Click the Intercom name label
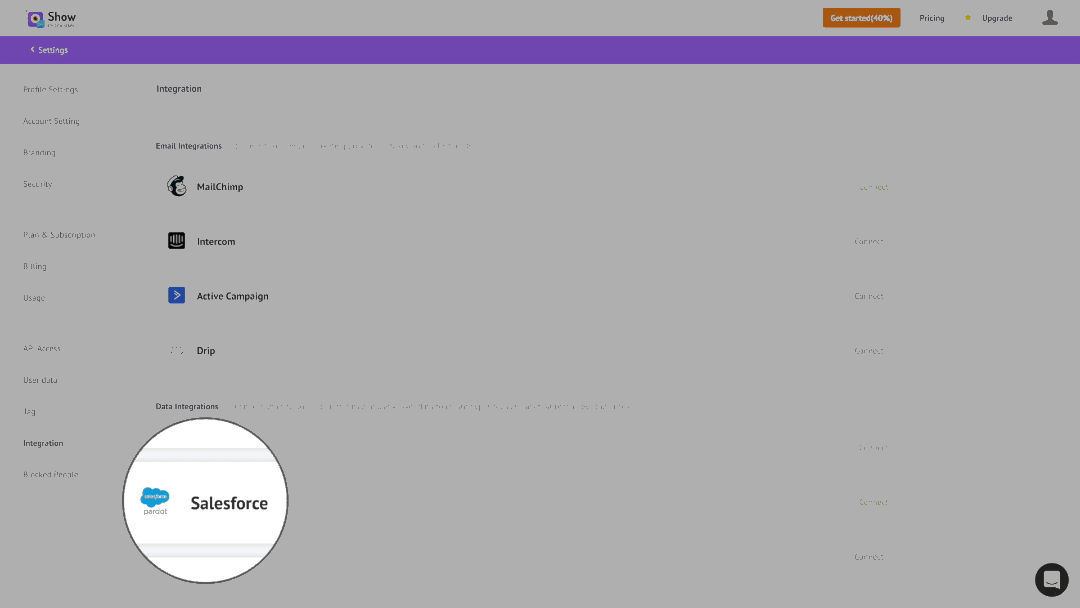The image size is (1080, 608). click(216, 242)
